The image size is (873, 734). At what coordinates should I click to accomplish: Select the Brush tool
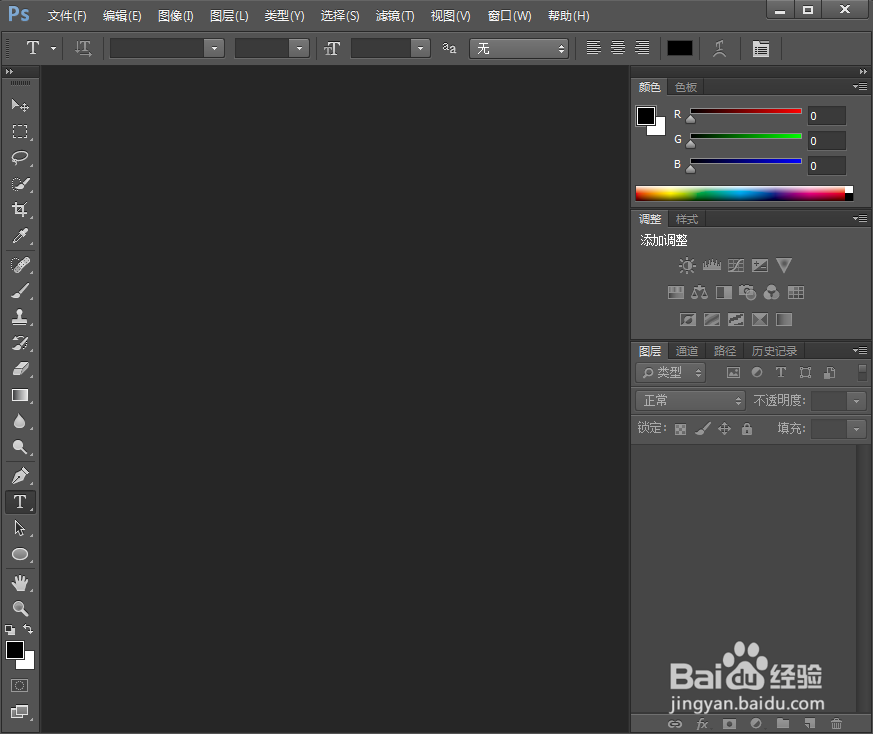[20, 291]
